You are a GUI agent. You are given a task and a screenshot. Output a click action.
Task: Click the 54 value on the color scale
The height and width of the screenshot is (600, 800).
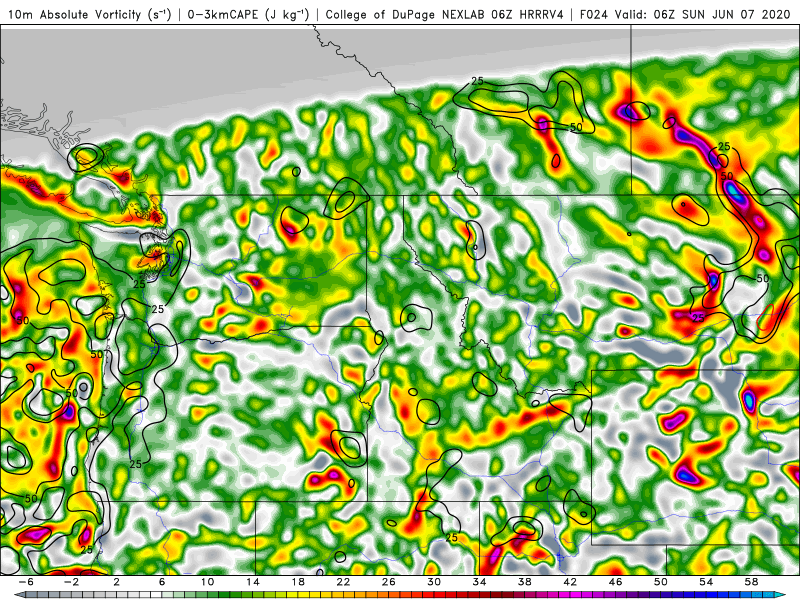point(706,582)
